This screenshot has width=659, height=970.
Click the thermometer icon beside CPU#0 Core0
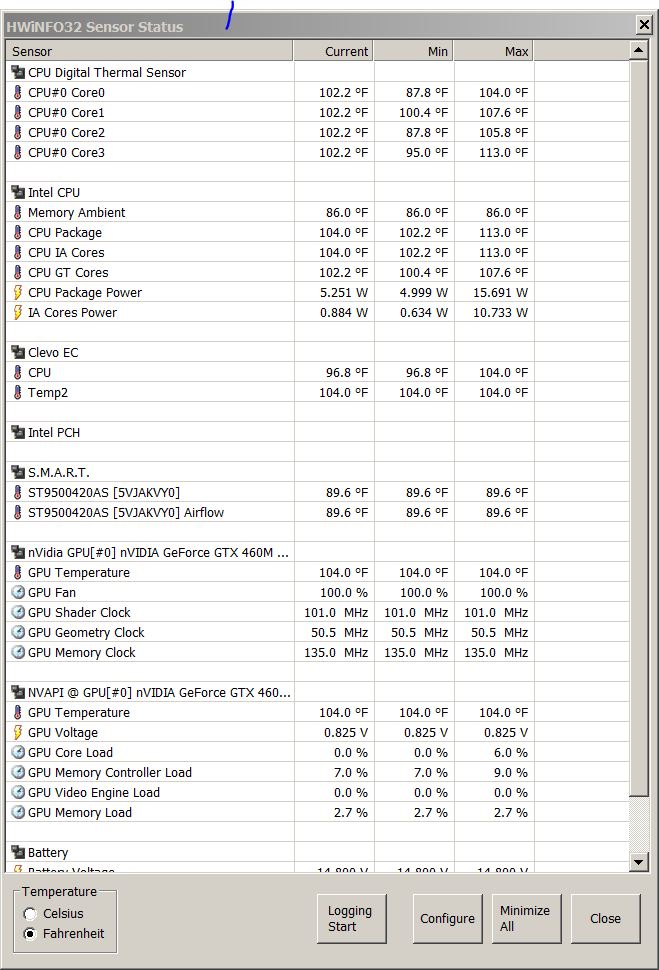17,92
